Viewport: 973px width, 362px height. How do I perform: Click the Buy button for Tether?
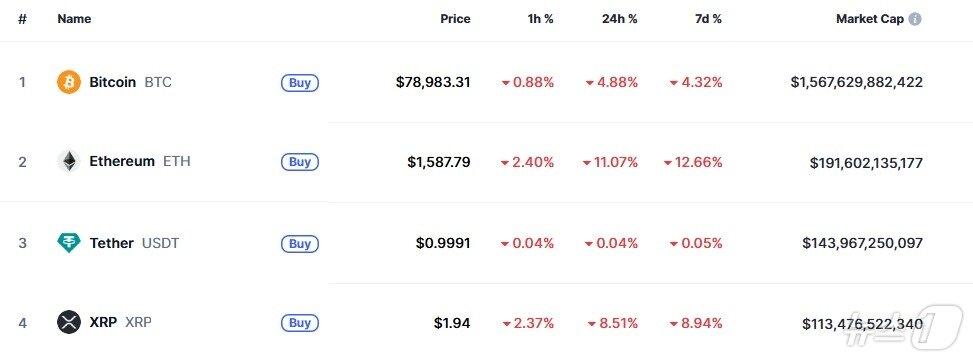pyautogui.click(x=300, y=243)
